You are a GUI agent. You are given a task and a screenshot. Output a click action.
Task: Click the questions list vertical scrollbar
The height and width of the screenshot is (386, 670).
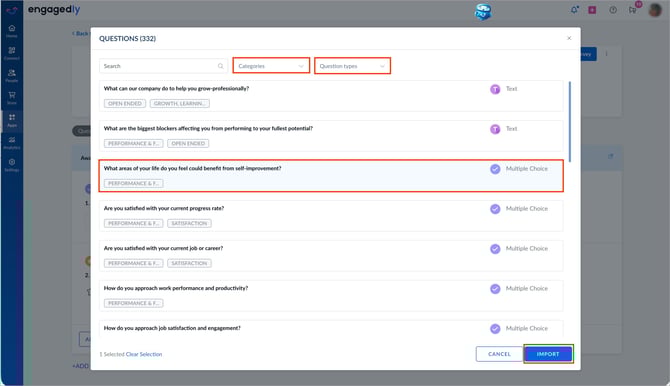pyautogui.click(x=570, y=121)
